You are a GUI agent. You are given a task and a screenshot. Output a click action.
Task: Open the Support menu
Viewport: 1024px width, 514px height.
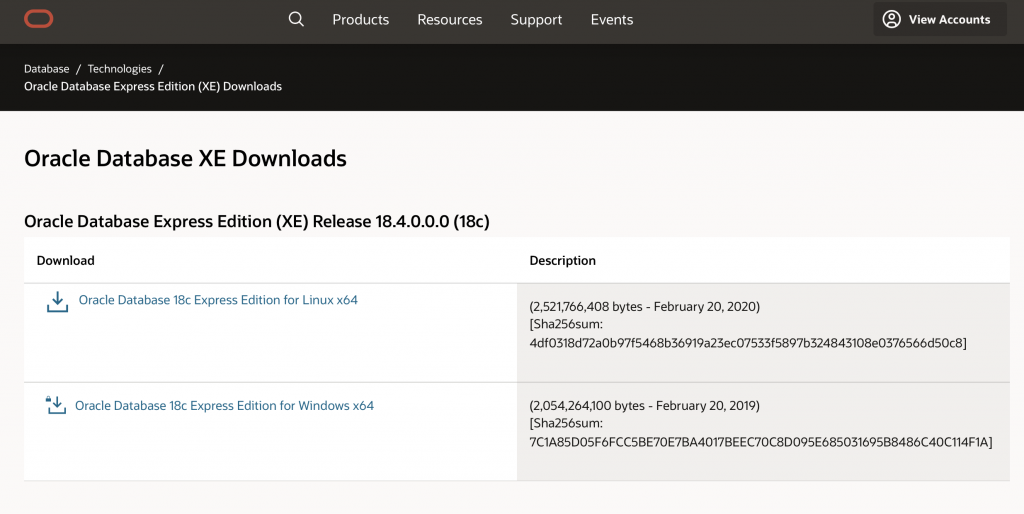point(536,20)
